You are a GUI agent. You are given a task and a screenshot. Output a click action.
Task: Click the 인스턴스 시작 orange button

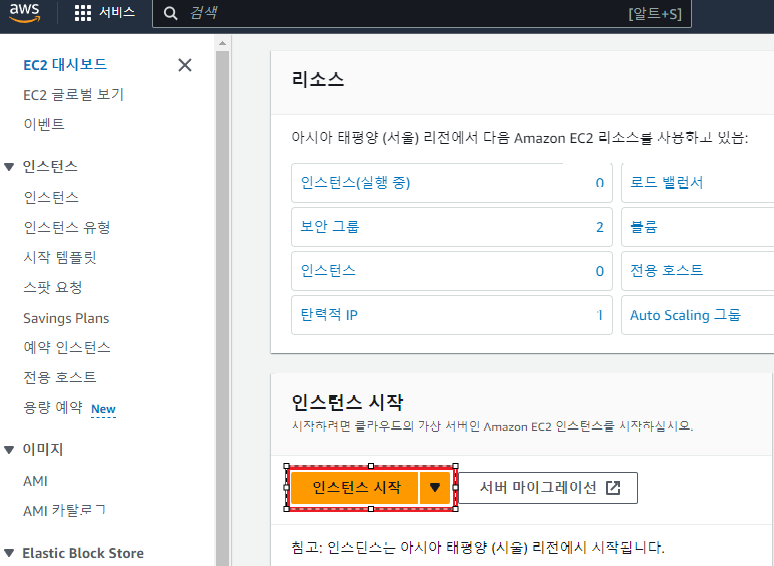pos(354,488)
